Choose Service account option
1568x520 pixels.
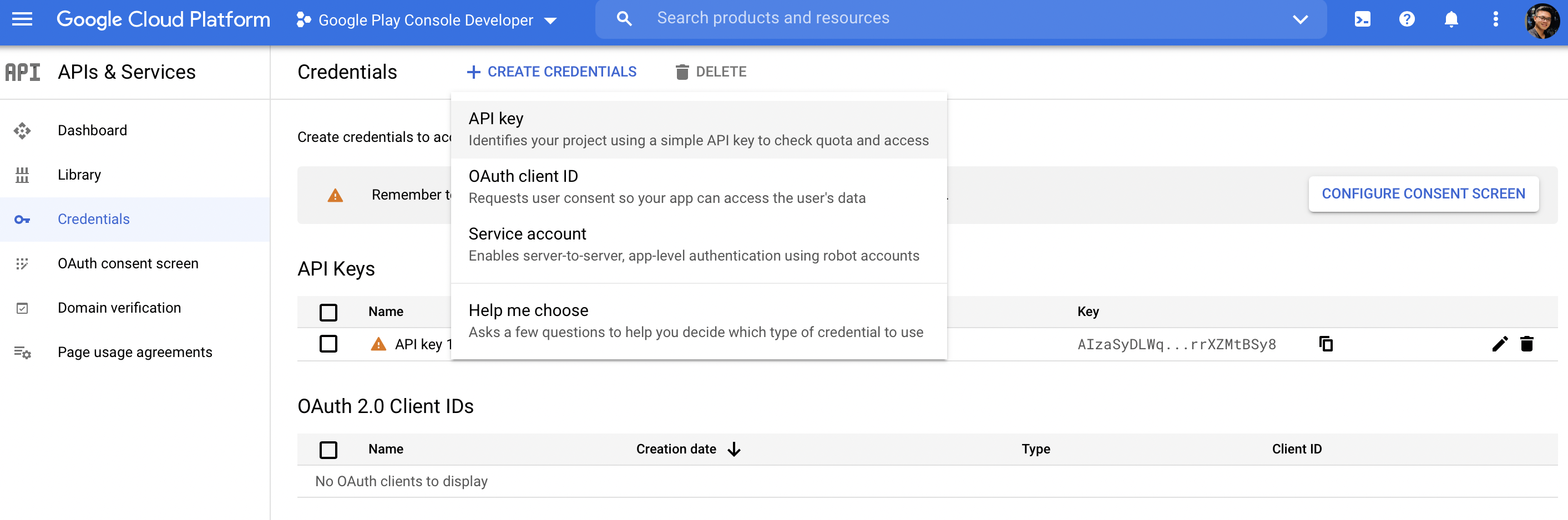click(699, 244)
